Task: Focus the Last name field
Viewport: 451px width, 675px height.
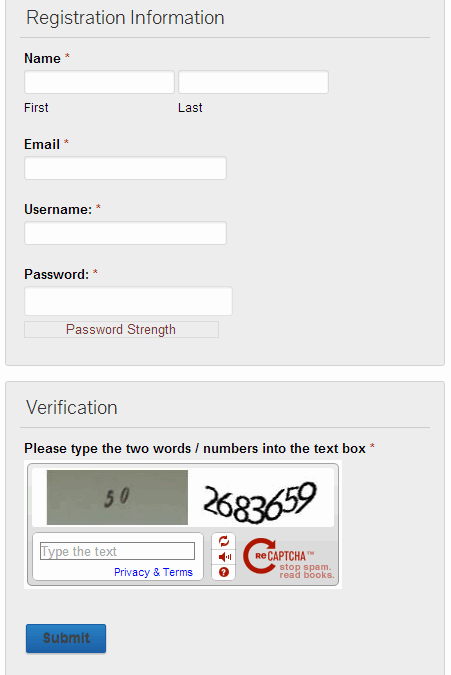Action: [x=253, y=82]
